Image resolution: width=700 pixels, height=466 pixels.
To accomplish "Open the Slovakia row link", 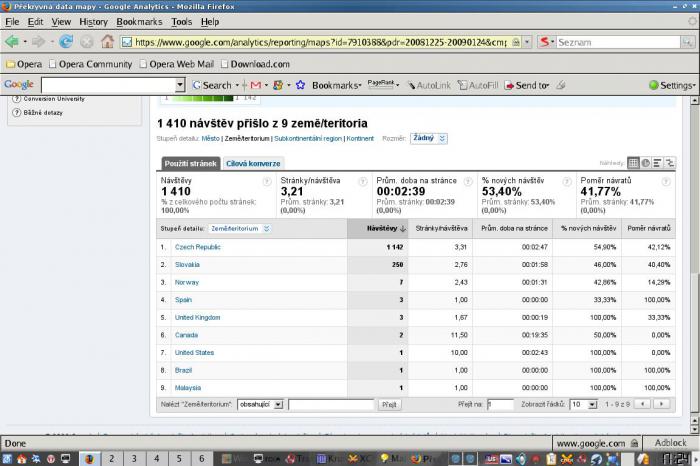I will (187, 265).
